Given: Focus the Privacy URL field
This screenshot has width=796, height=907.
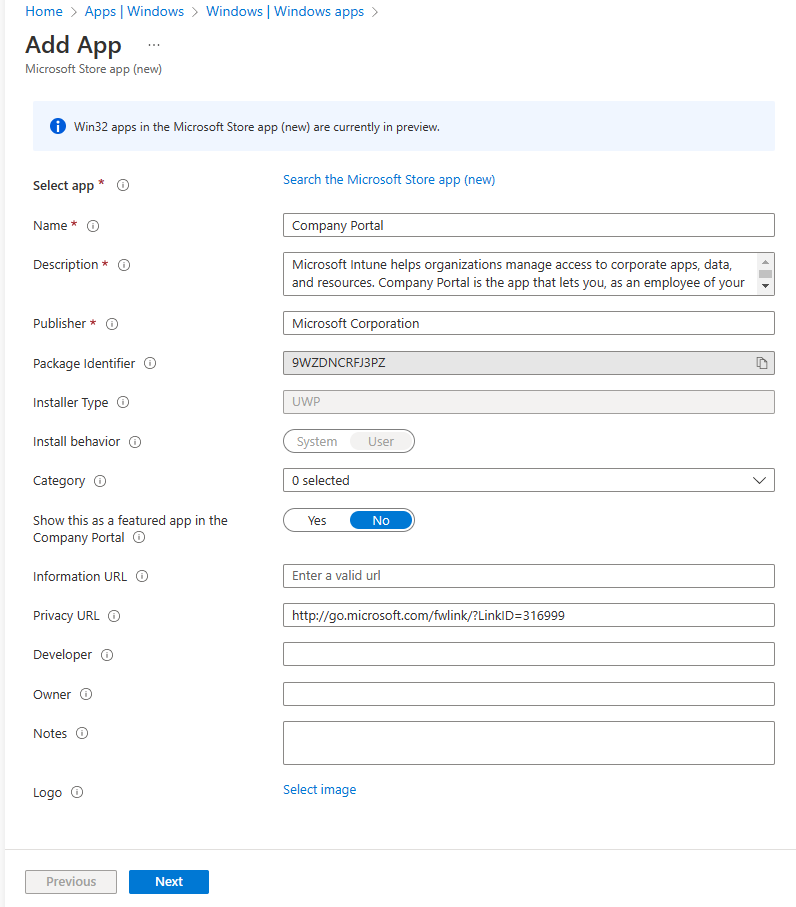Looking at the screenshot, I should [528, 615].
